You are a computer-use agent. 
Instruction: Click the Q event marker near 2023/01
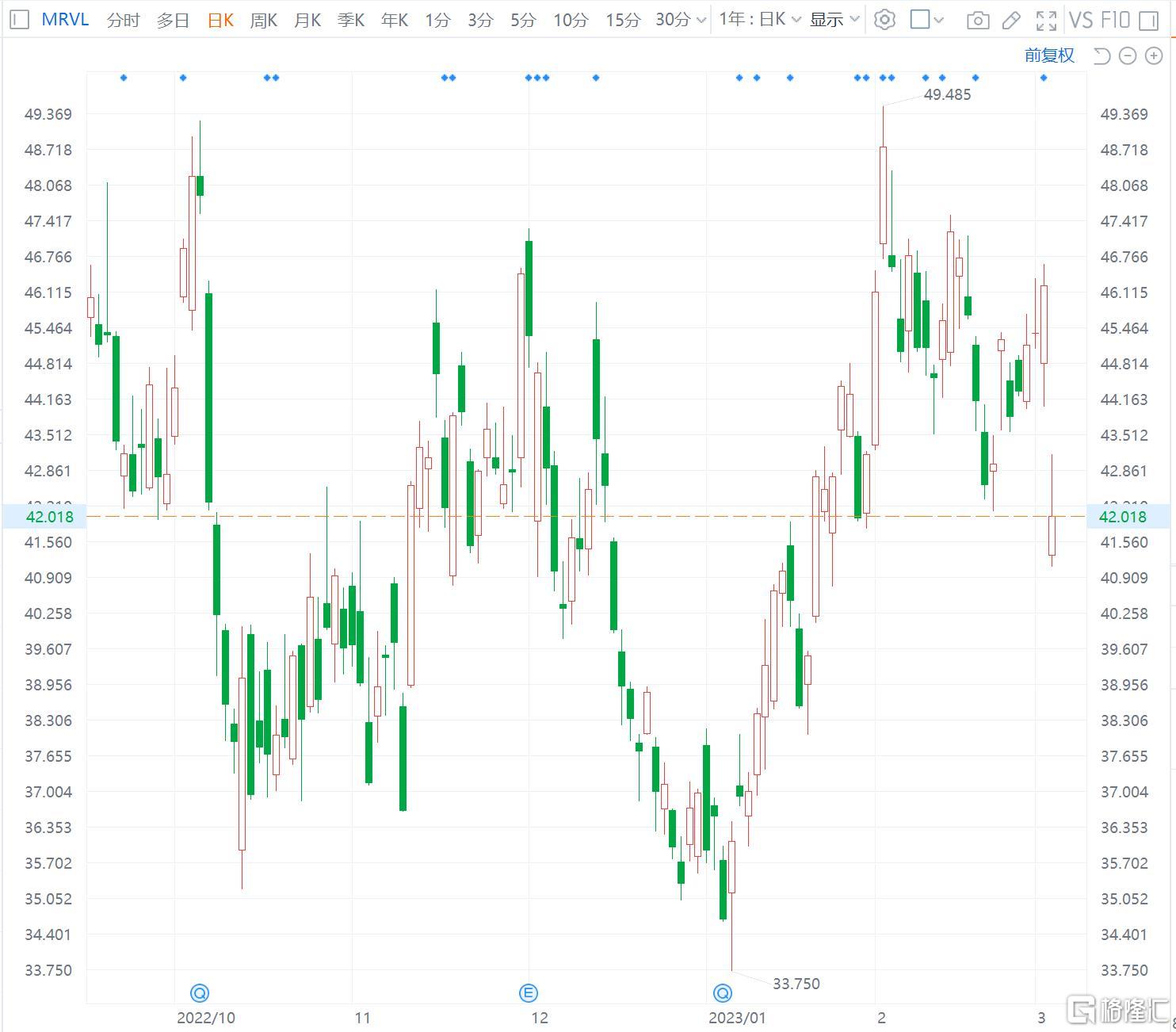point(722,992)
